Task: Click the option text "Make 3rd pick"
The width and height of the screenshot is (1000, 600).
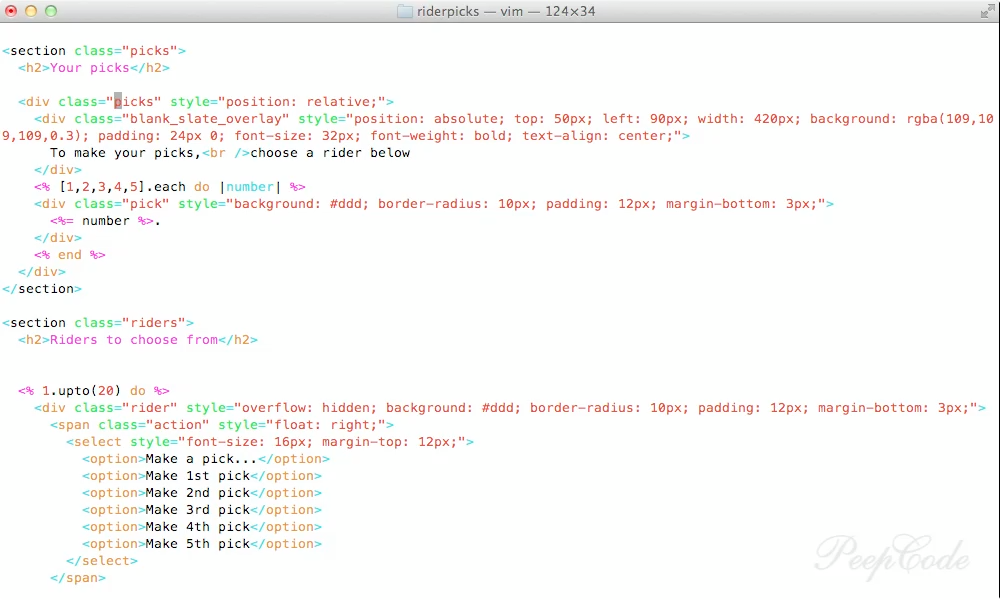Action: click(x=198, y=510)
